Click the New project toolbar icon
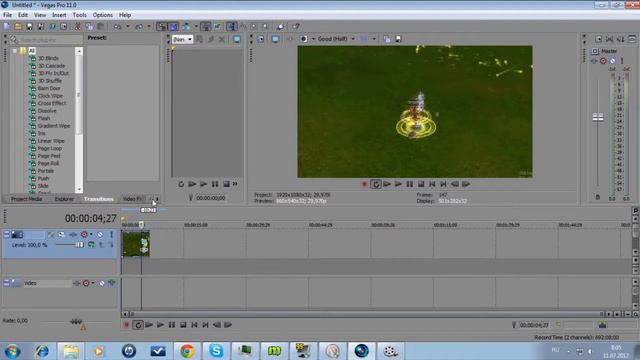The height and width of the screenshot is (360, 640). 7,27
